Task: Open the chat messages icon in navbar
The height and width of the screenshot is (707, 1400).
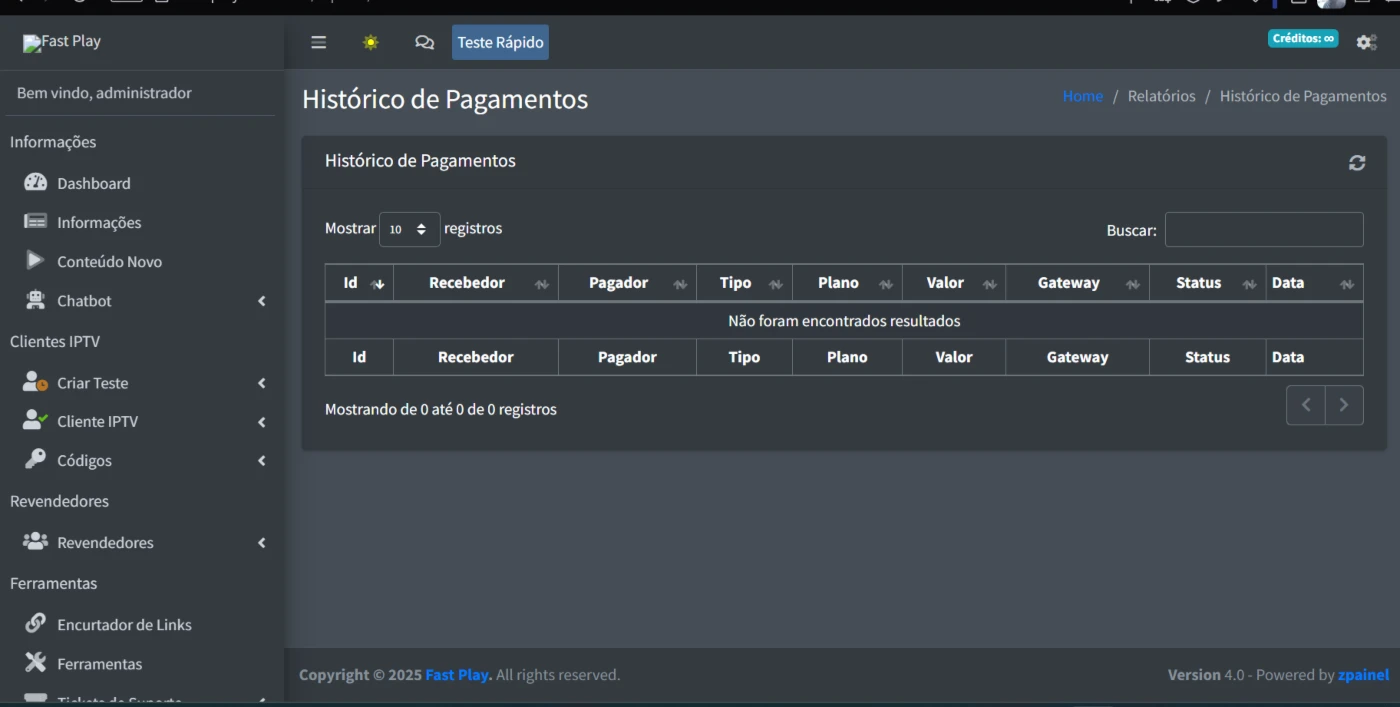Action: [x=424, y=42]
